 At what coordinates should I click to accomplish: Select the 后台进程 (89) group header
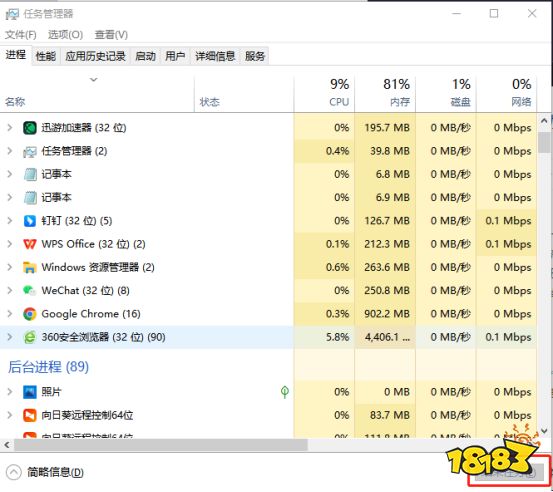(x=48, y=367)
